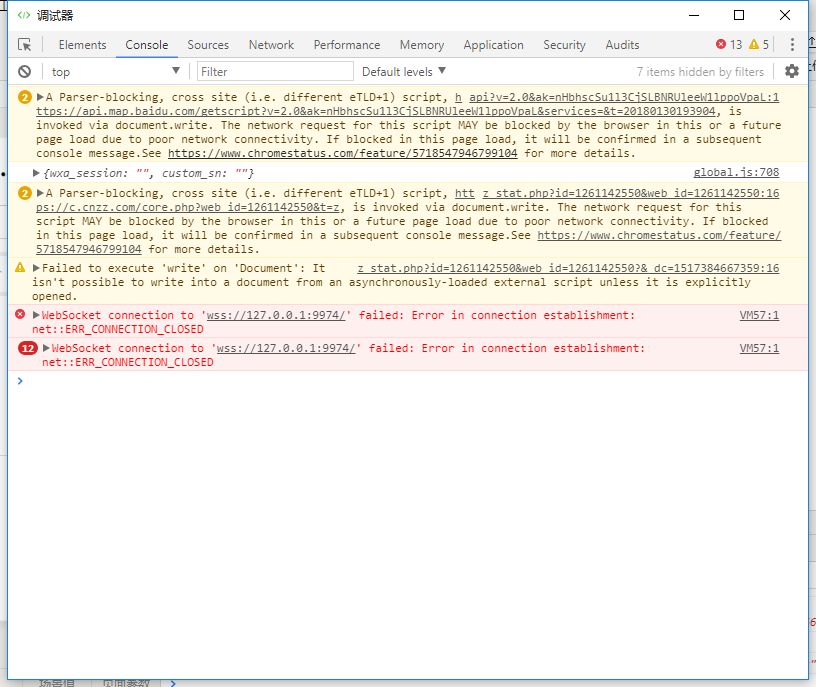Switch to the Network tab

coord(271,45)
